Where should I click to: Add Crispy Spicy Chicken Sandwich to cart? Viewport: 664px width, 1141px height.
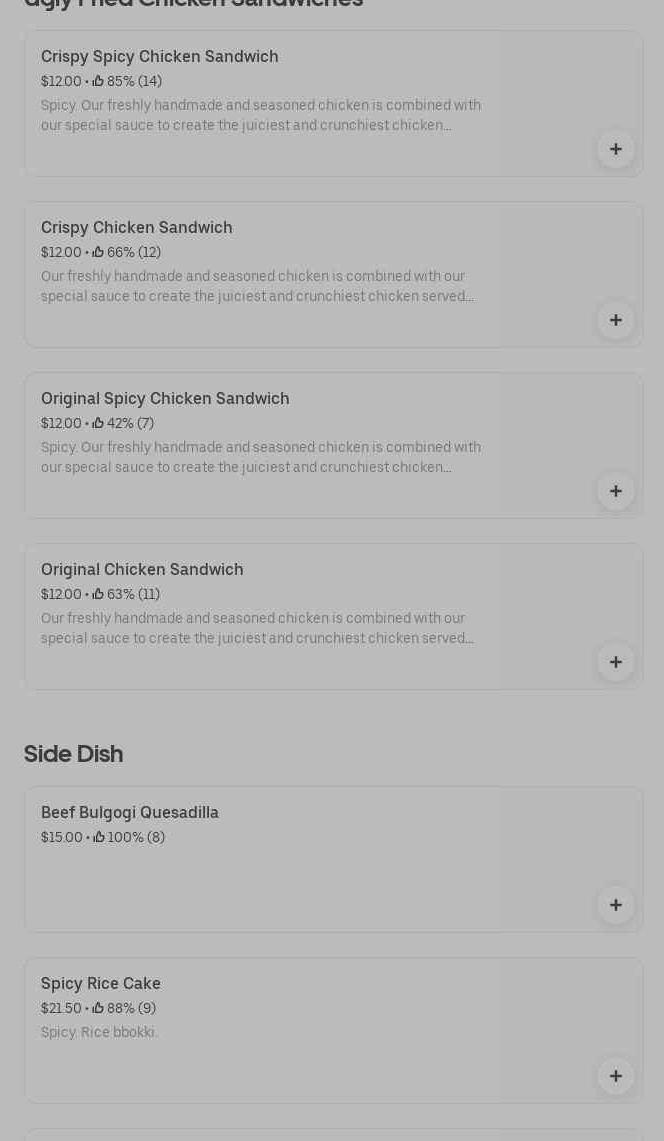point(616,149)
